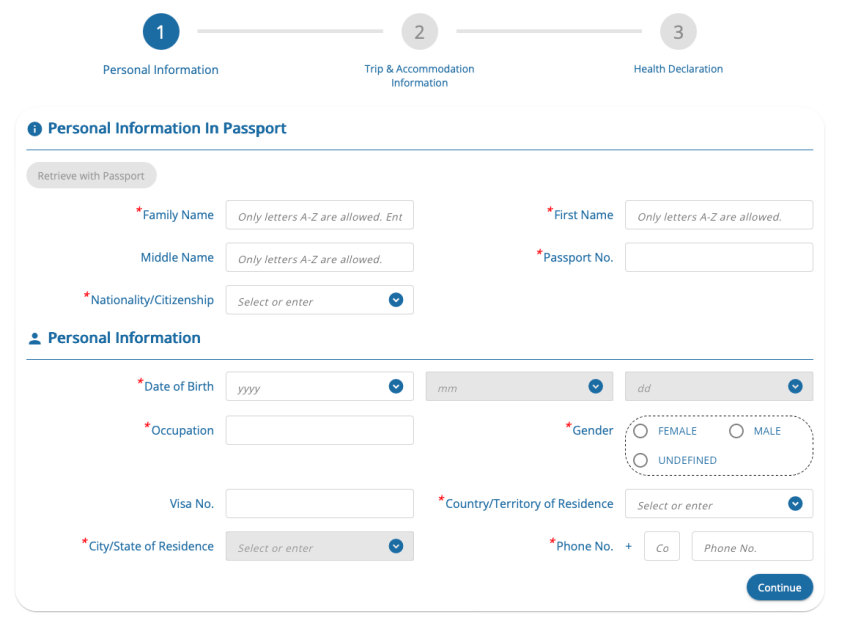Click the Nationality/Citizenship label
Screen dimensions: 850x623
click(x=152, y=300)
